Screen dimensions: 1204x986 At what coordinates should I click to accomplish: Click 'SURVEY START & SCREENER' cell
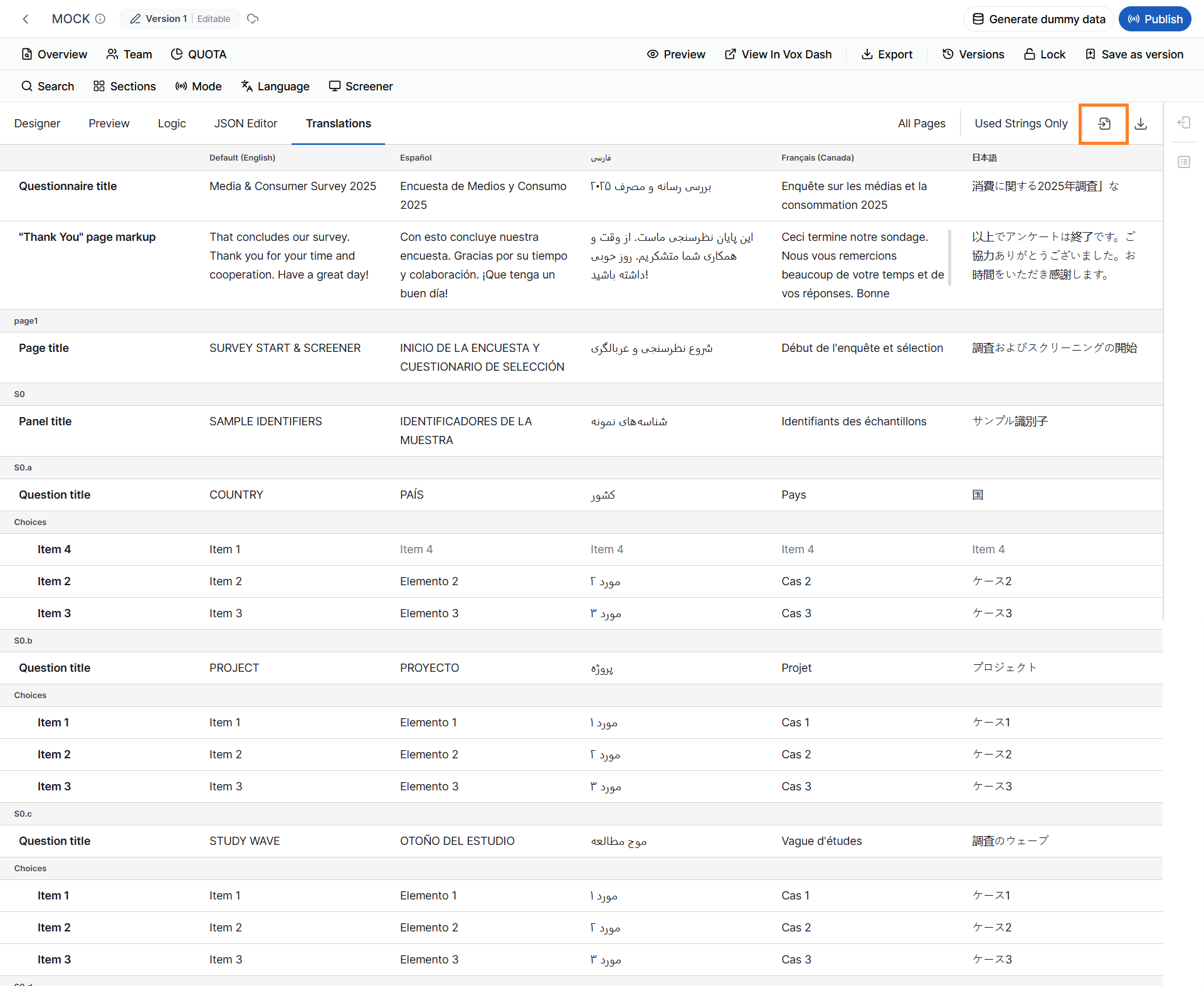(285, 348)
